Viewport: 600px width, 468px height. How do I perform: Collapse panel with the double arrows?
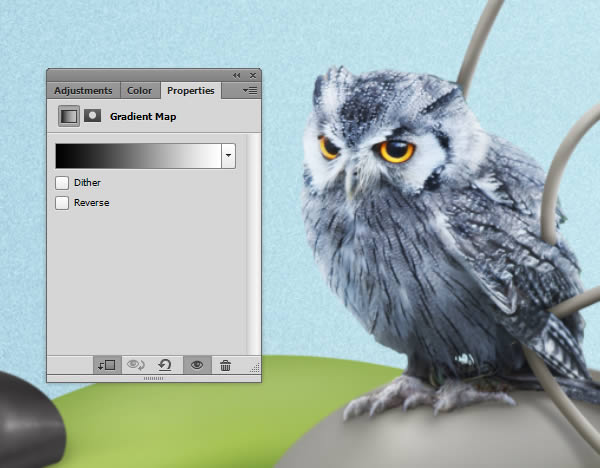[236, 75]
